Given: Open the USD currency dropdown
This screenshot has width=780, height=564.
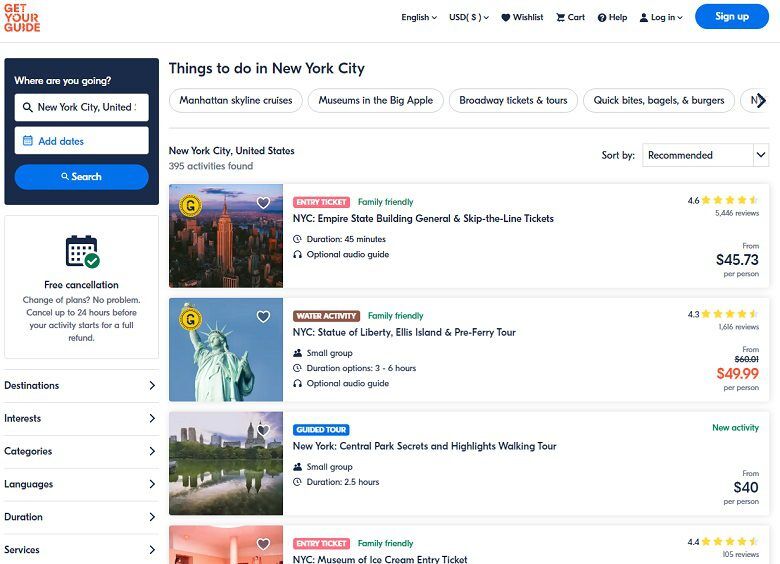Looking at the screenshot, I should coord(469,17).
